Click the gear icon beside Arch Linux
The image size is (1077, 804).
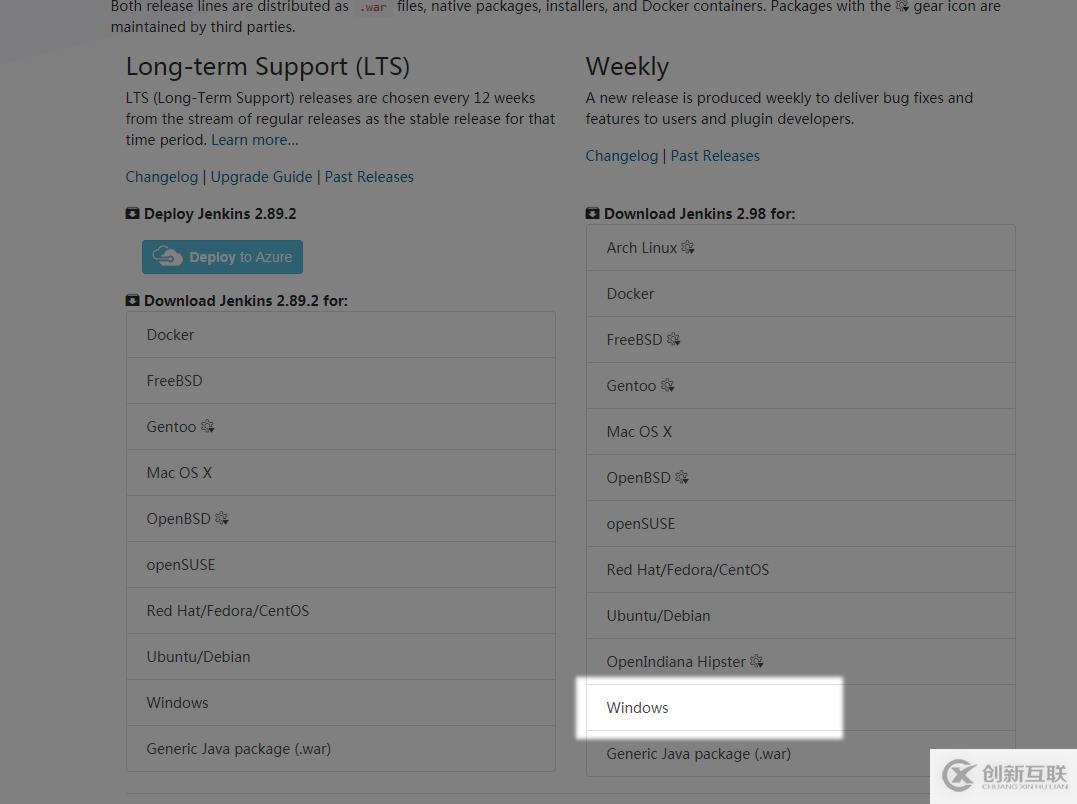pos(688,247)
